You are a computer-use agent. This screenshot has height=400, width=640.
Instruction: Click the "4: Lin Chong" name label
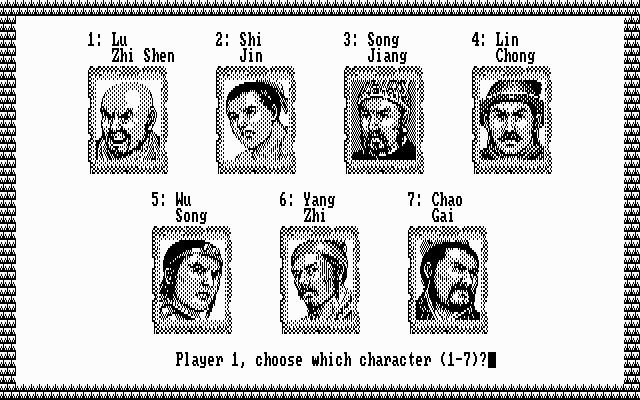(x=503, y=48)
